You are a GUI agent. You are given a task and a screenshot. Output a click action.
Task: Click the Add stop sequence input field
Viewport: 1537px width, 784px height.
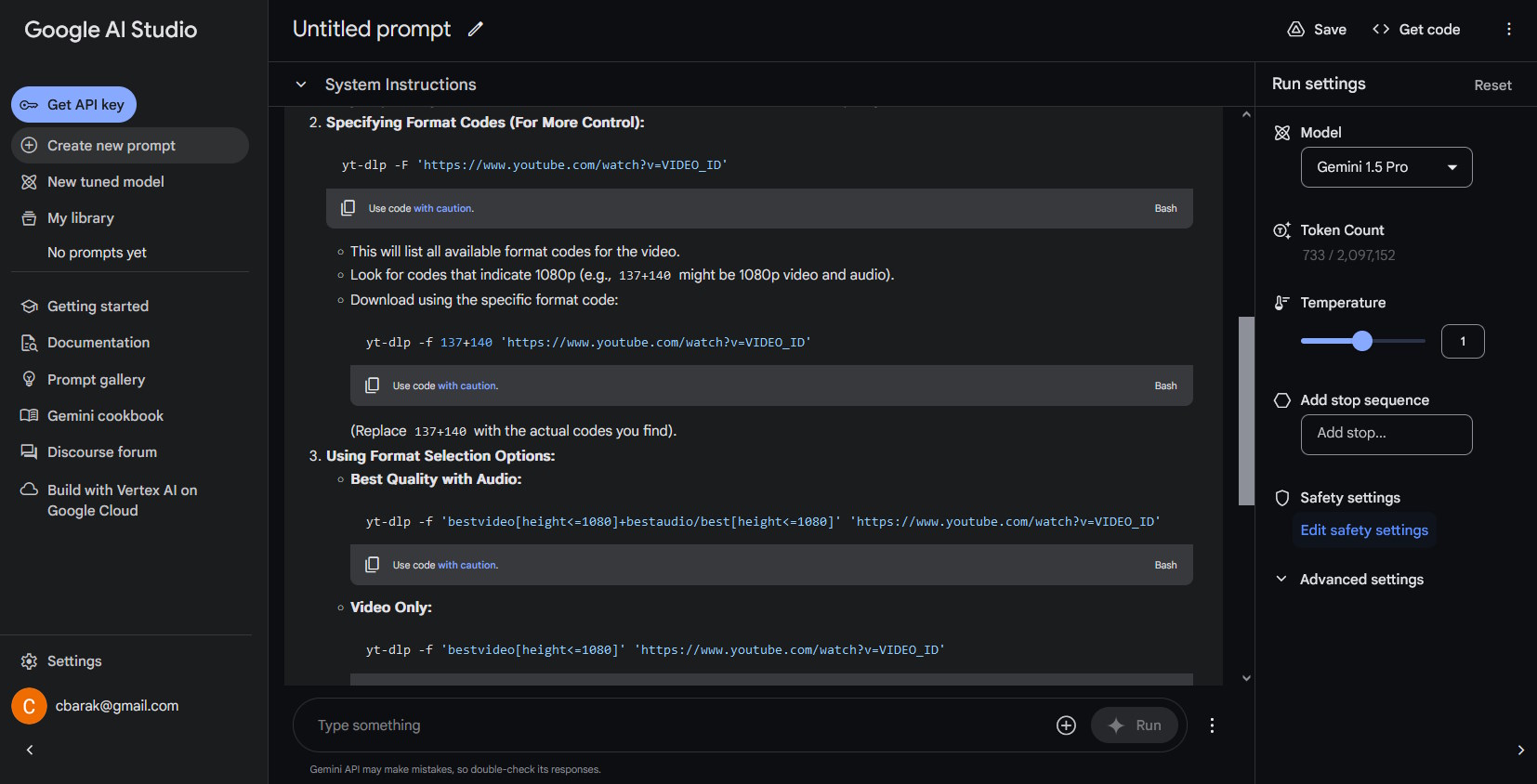click(1386, 434)
